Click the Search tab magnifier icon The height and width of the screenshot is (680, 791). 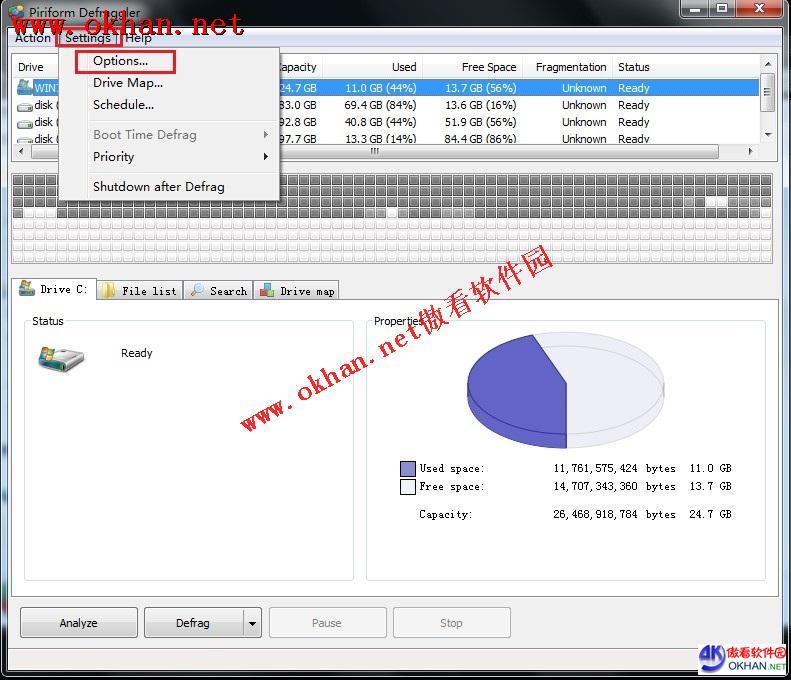pyautogui.click(x=197, y=291)
